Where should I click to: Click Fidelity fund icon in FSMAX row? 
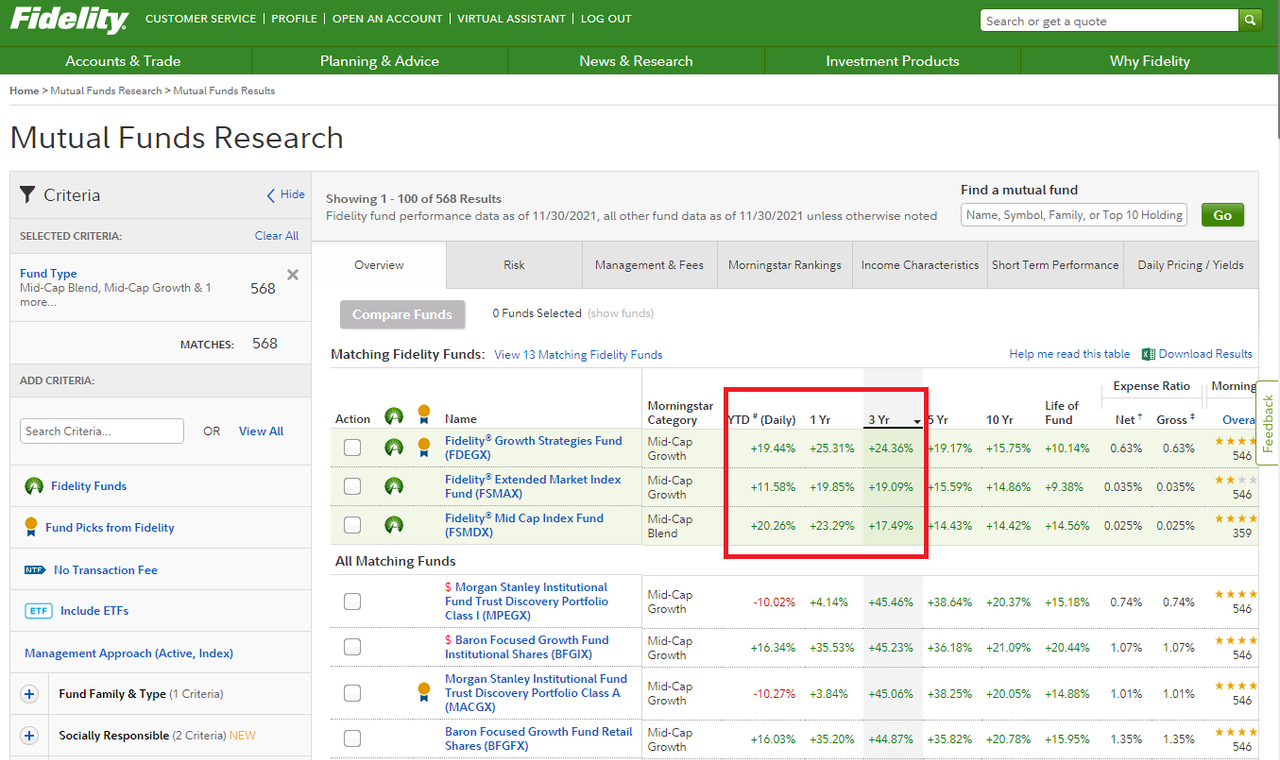coord(394,486)
